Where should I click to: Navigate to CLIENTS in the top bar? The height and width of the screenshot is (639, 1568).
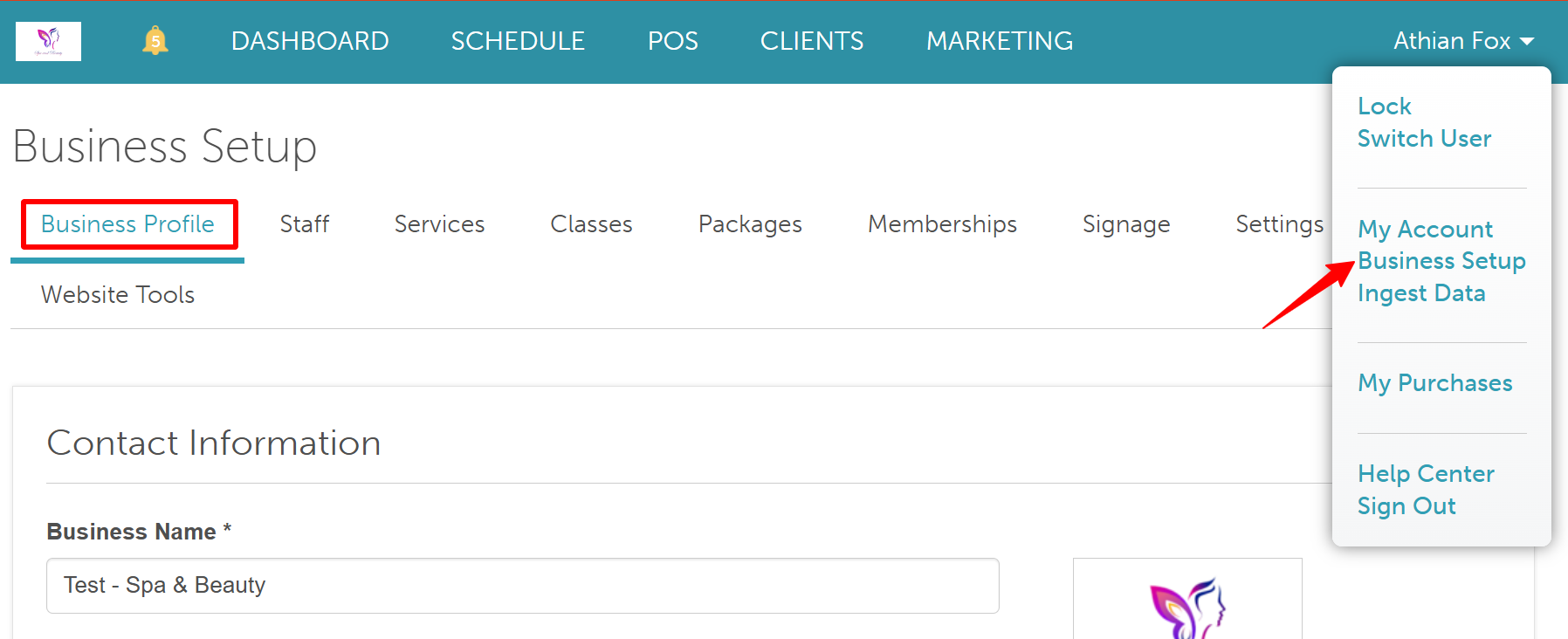coord(812,41)
